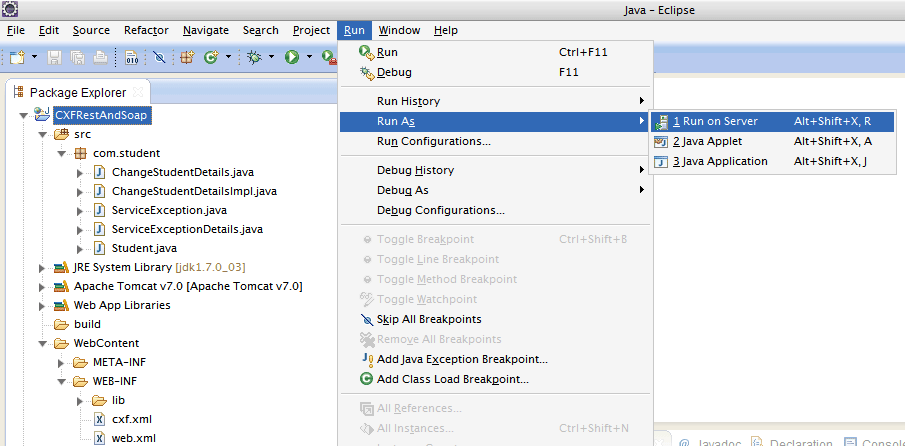This screenshot has width=905, height=446.
Task: Collapse the CXFRestAndSoap project tree node
Action: [24, 115]
